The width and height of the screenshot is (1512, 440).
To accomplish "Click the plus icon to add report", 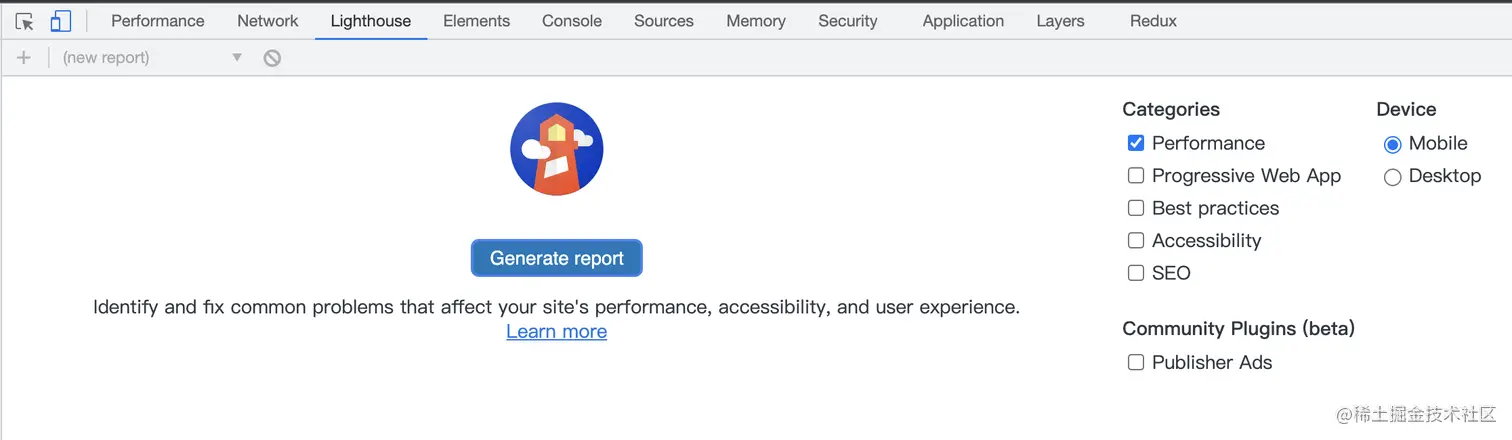I will [24, 58].
